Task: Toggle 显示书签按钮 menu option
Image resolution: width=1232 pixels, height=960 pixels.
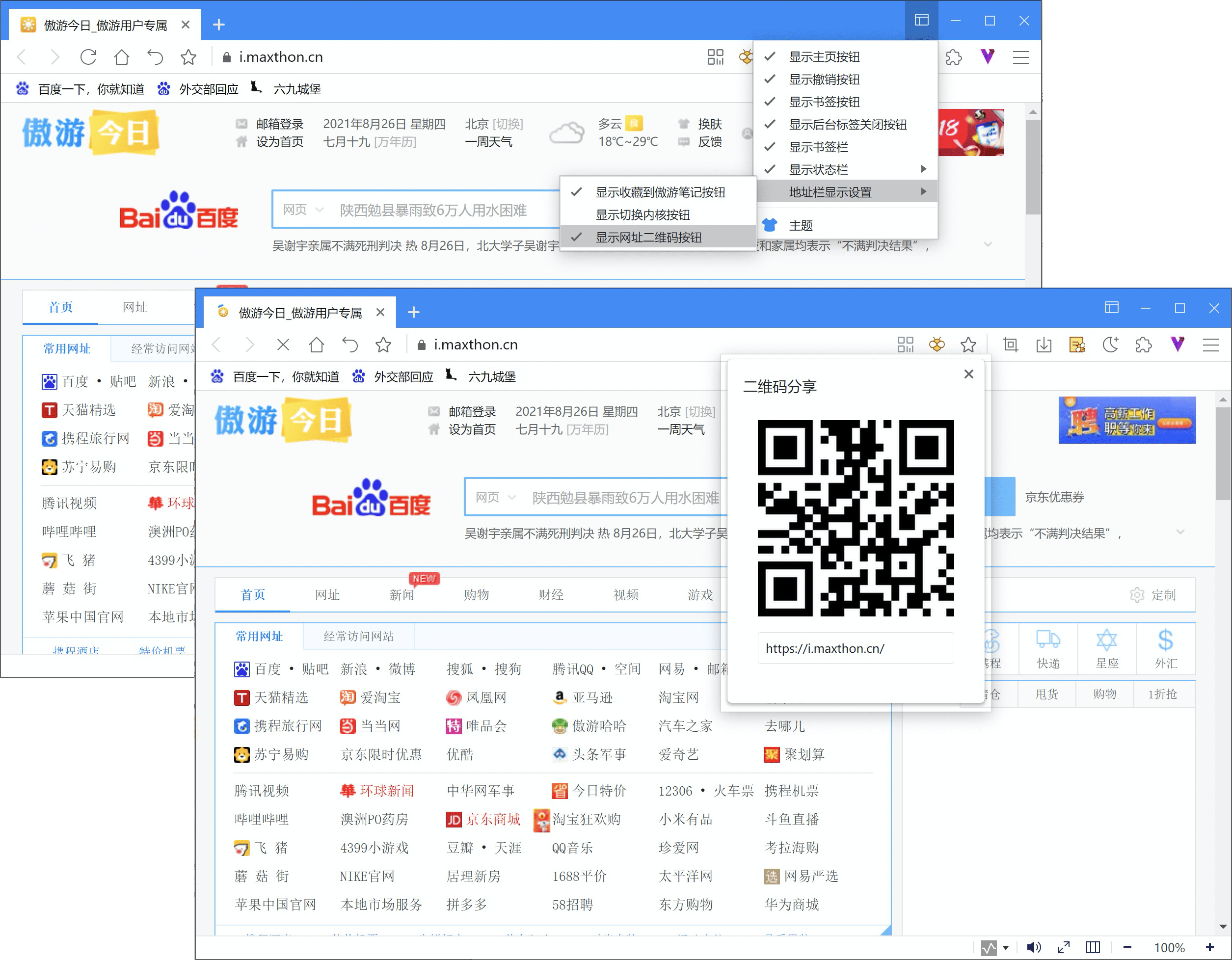Action: pyautogui.click(x=845, y=102)
